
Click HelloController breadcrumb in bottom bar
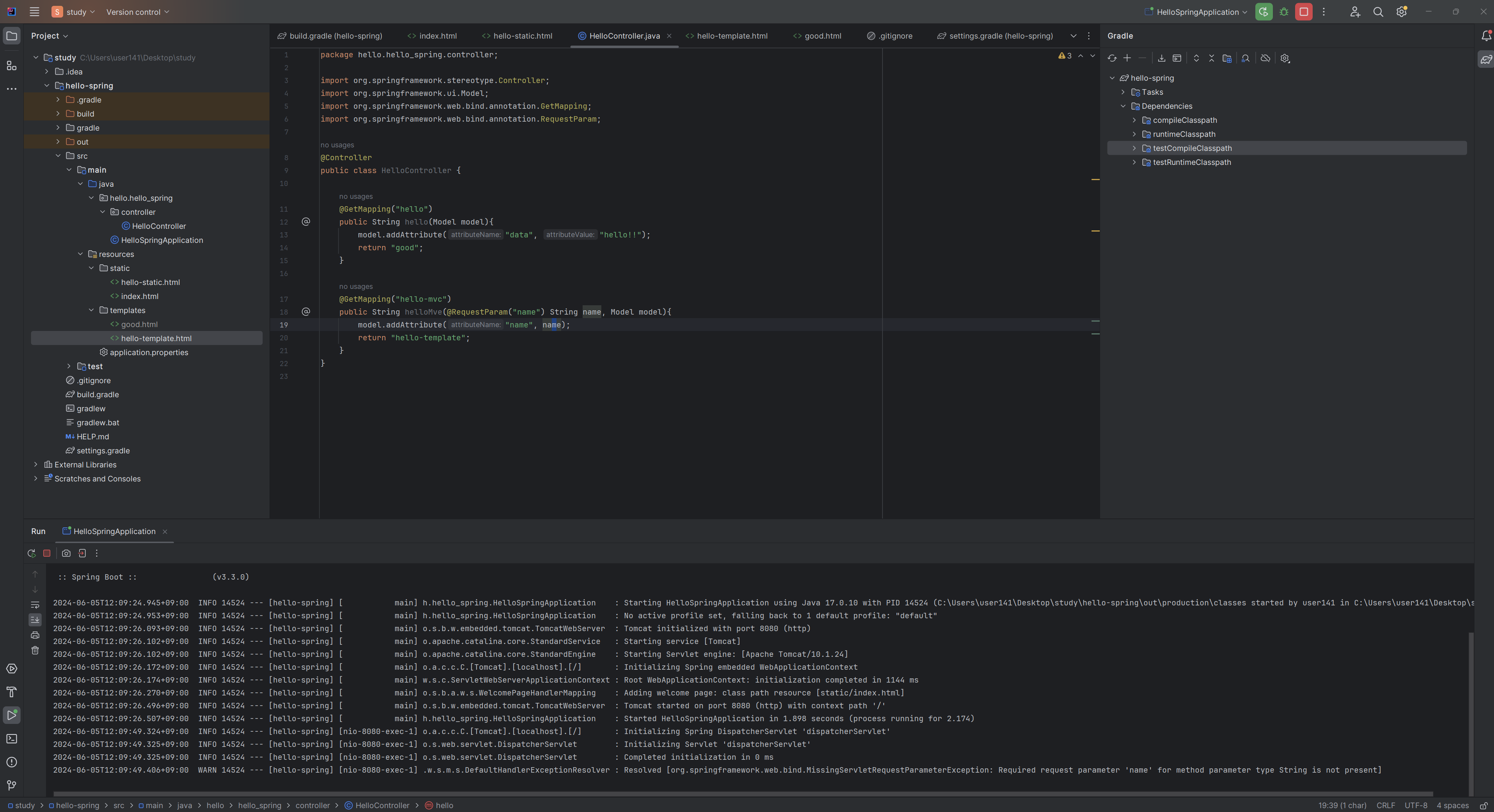(x=382, y=805)
